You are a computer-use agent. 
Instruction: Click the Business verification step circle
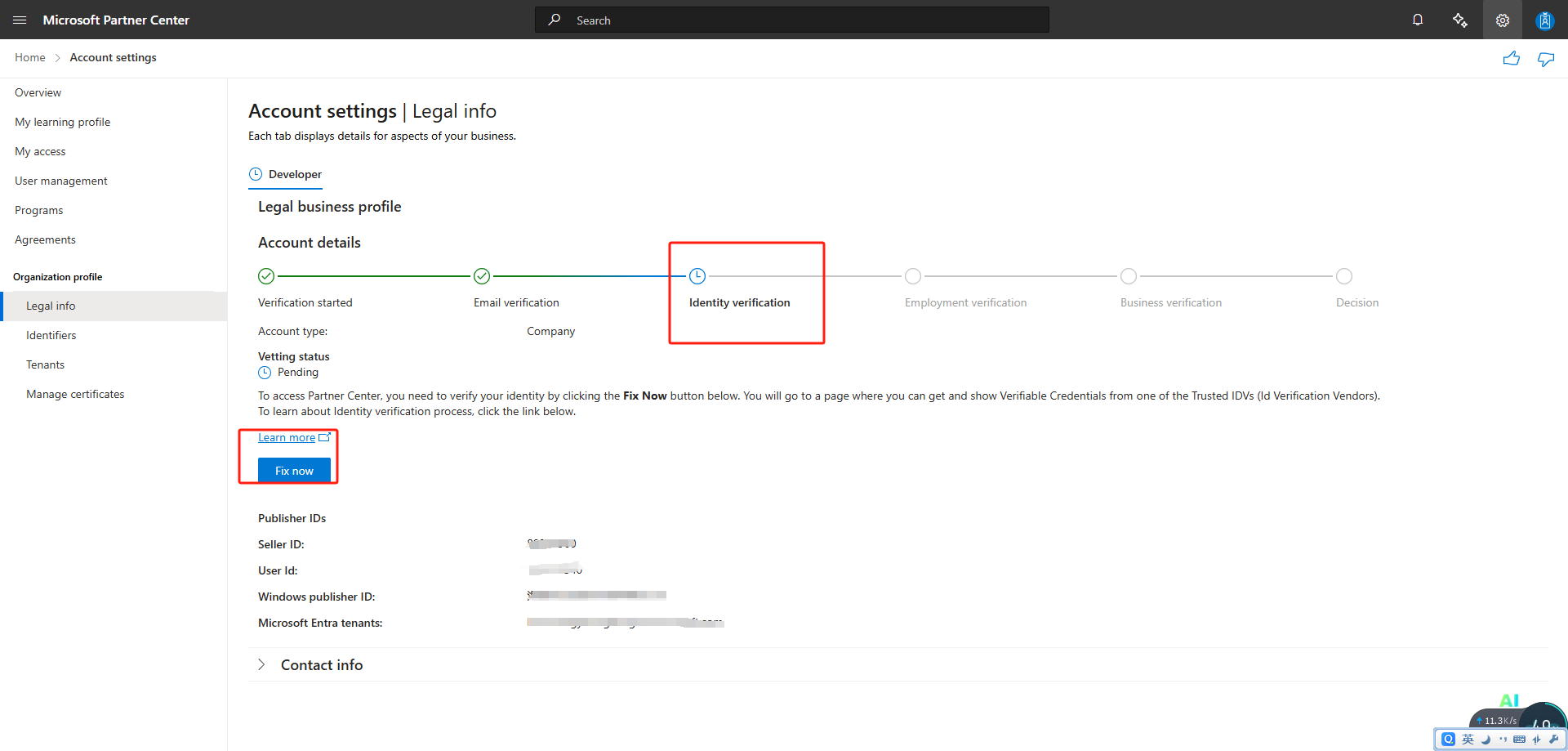tap(1129, 276)
